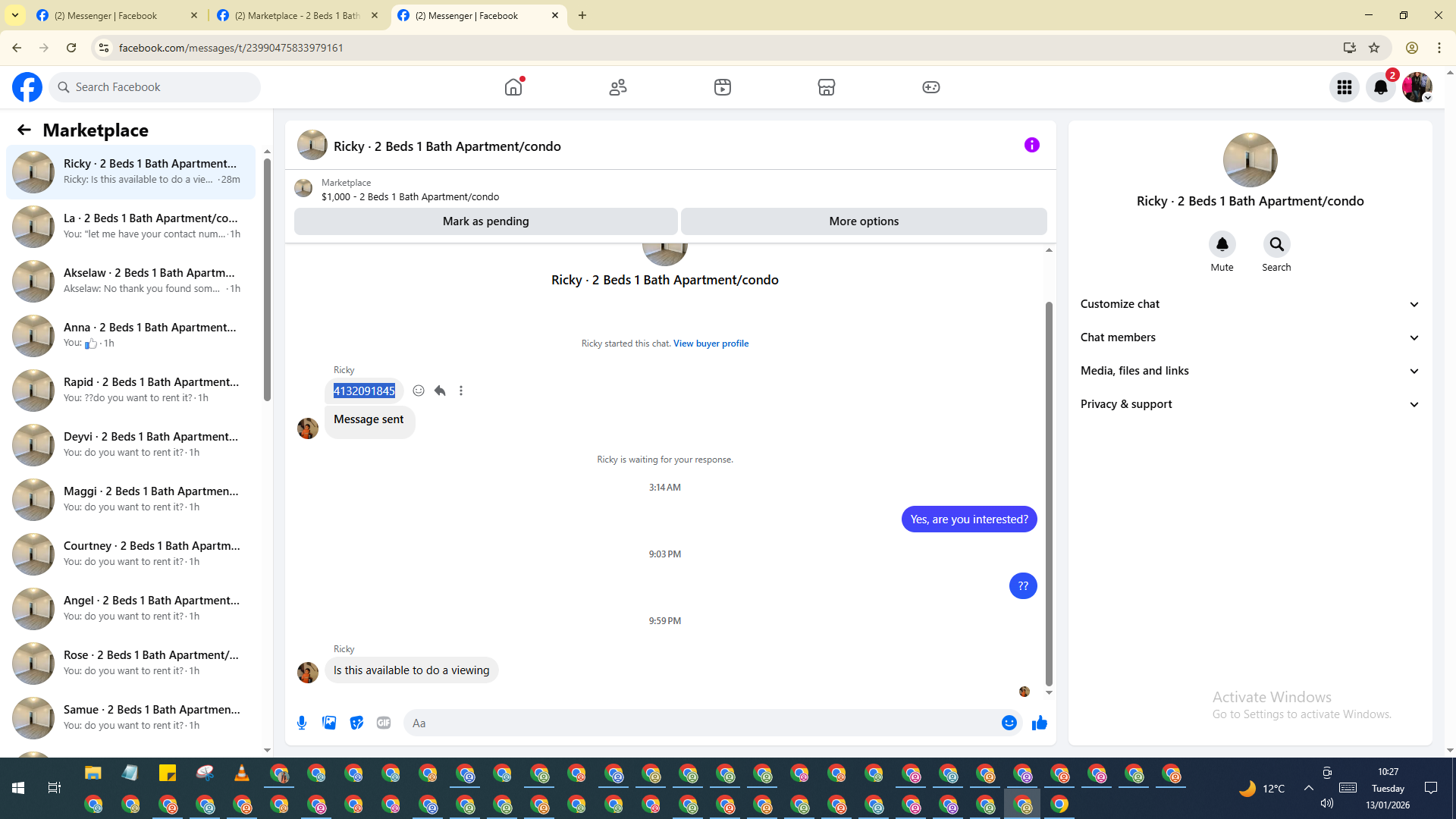
Task: Expand Privacy & support section
Action: tap(1249, 404)
